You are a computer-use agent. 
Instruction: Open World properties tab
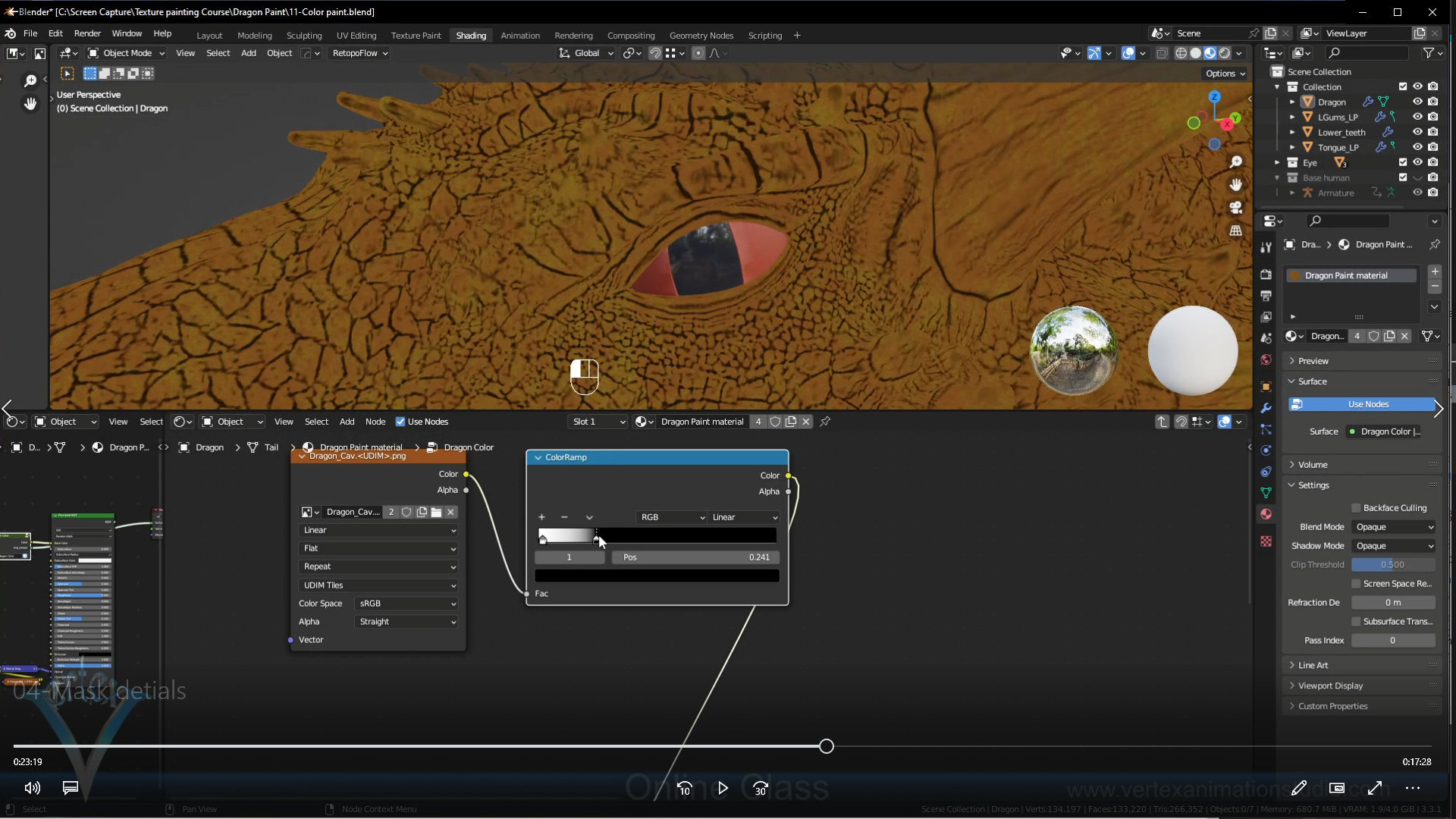point(1266,359)
